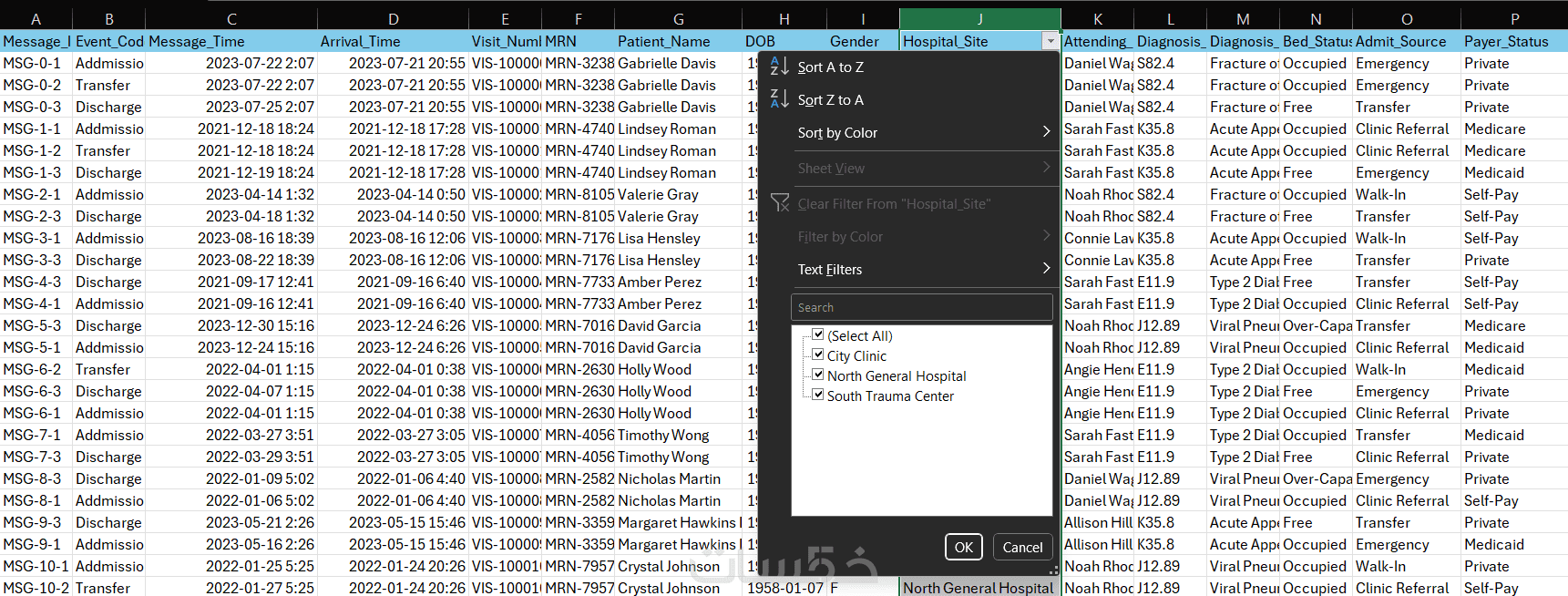Select column P header

point(1514,18)
